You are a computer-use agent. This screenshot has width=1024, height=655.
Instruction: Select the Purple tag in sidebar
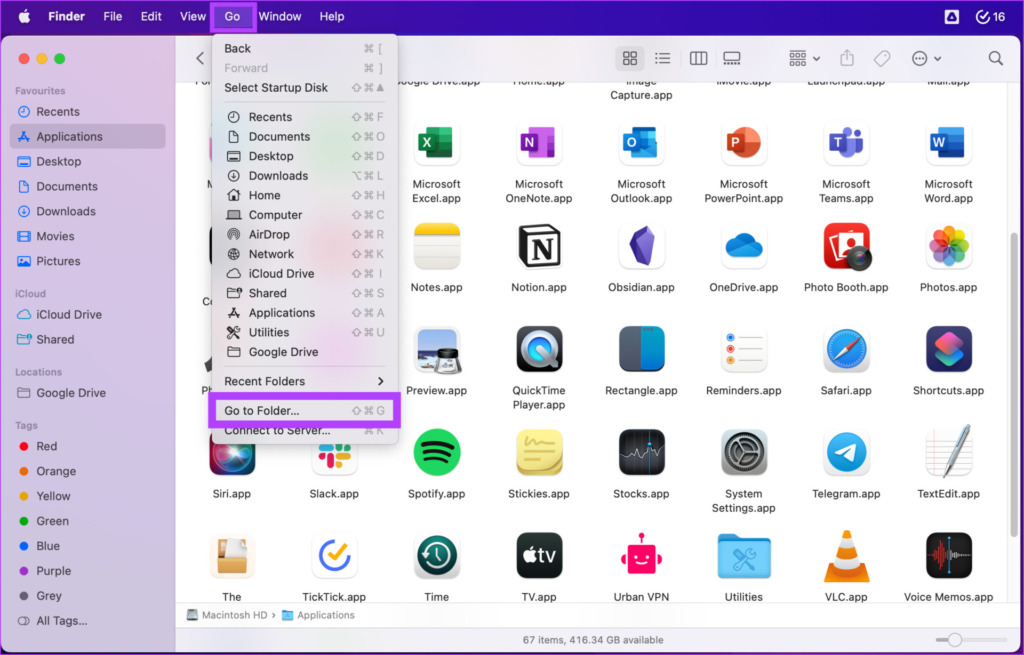[88, 571]
